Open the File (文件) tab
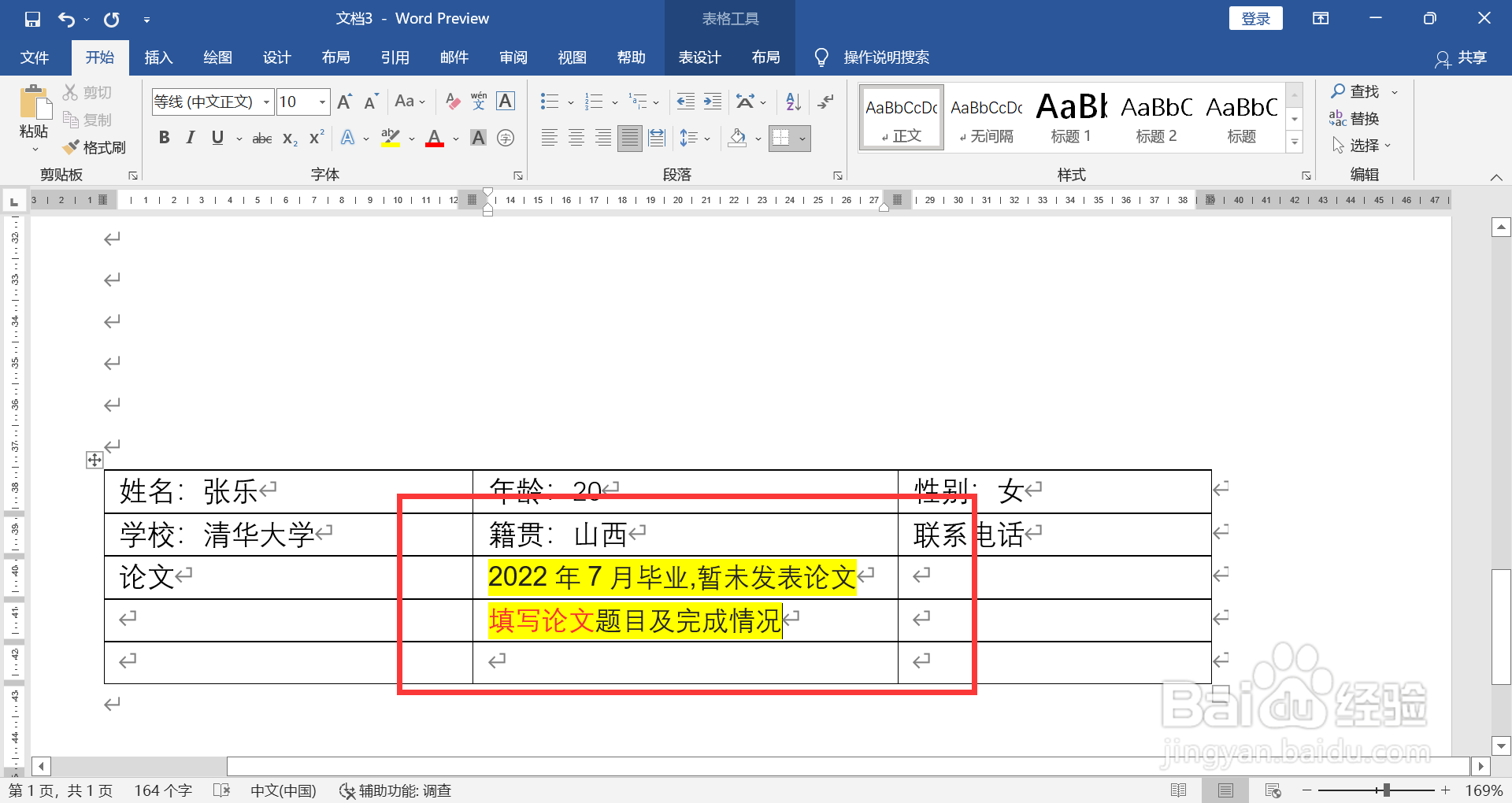This screenshot has height=803, width=1512. pyautogui.click(x=35, y=57)
